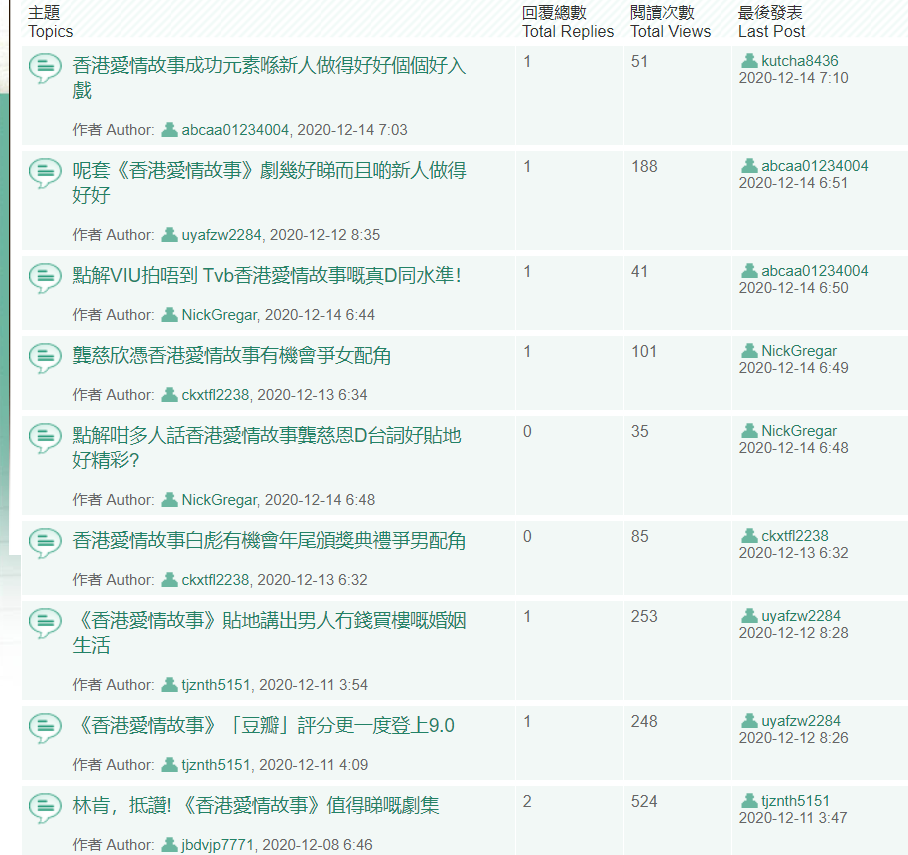Click user icon next to last poster kutcha8436

[749, 61]
